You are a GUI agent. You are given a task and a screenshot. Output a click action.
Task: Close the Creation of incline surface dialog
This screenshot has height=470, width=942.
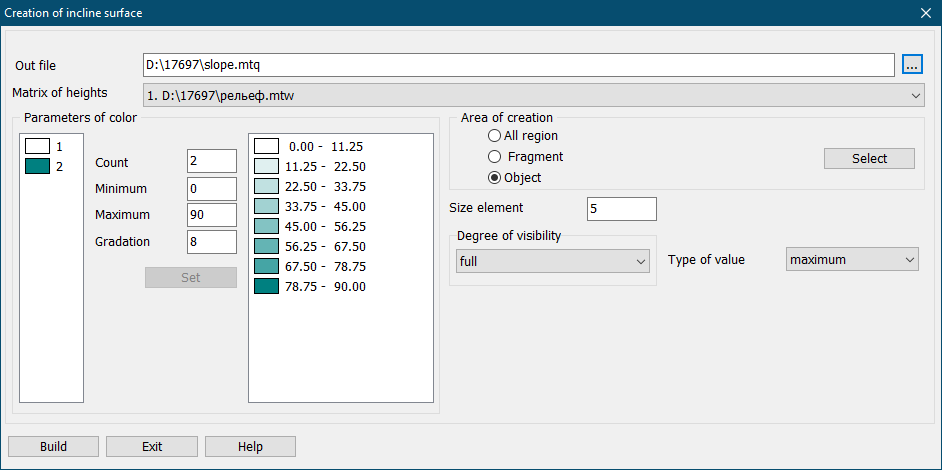[925, 13]
